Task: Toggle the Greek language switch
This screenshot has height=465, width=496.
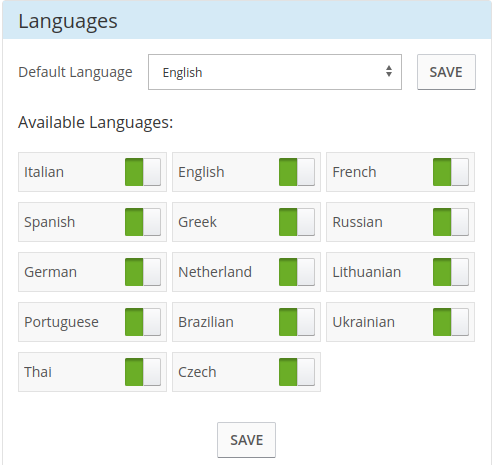Action: pyautogui.click(x=297, y=222)
